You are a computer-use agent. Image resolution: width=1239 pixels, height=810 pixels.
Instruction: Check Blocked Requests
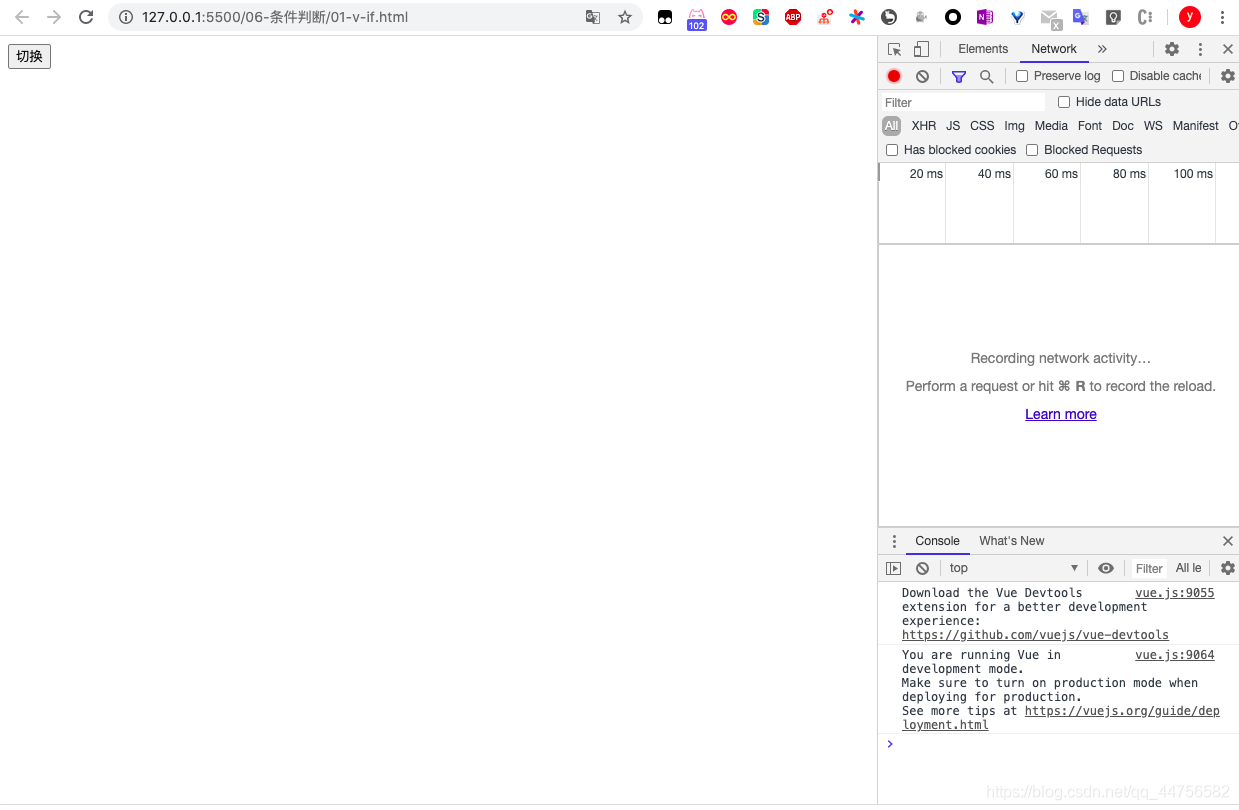(x=1032, y=150)
